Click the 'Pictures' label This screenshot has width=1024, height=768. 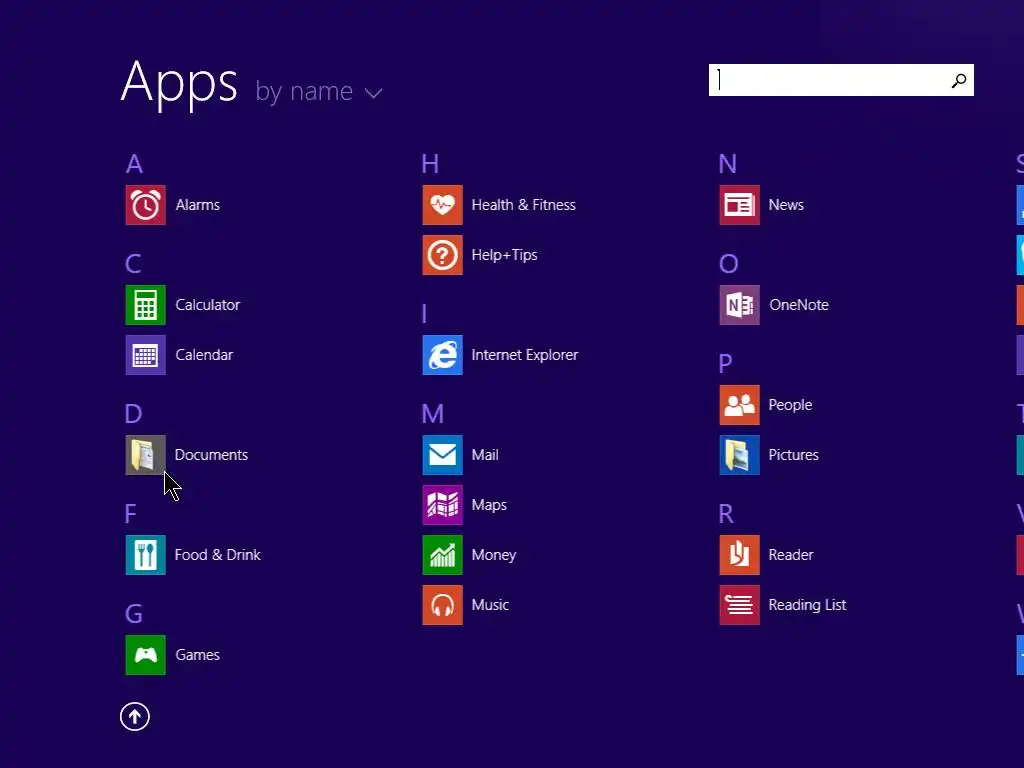(793, 455)
